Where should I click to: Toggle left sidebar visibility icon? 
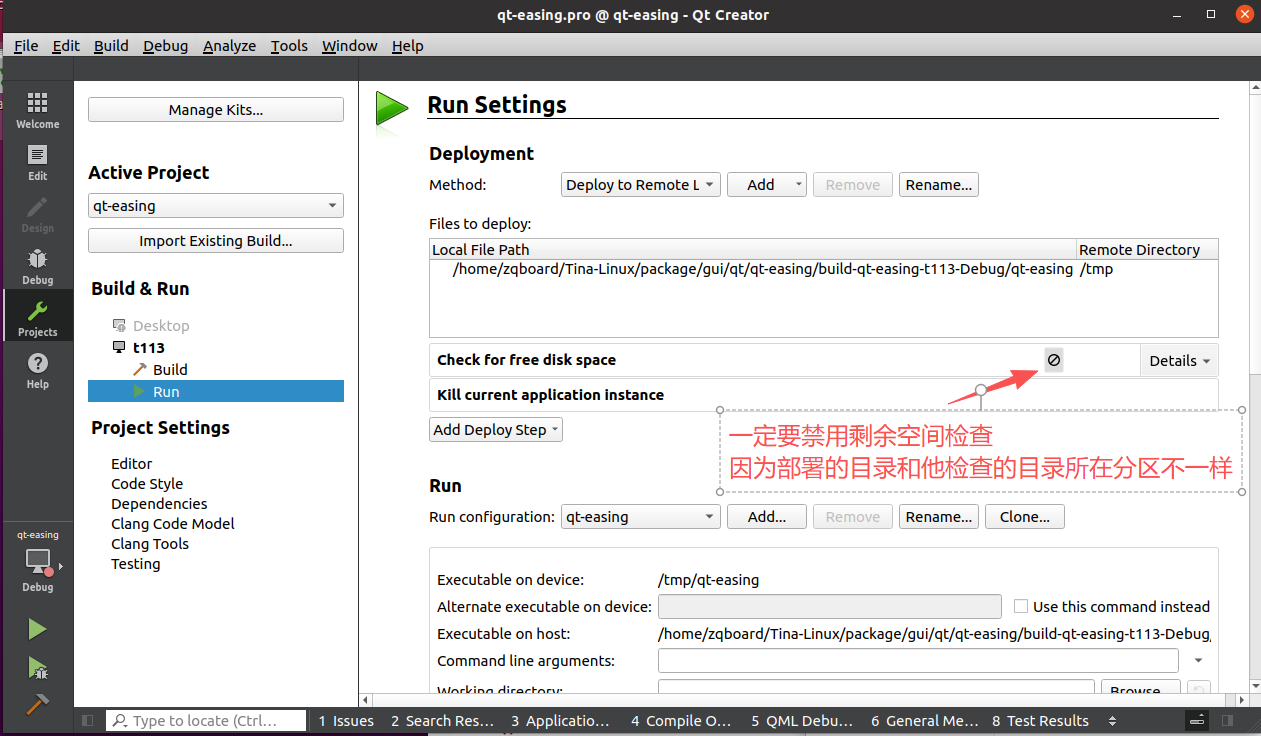click(x=87, y=721)
